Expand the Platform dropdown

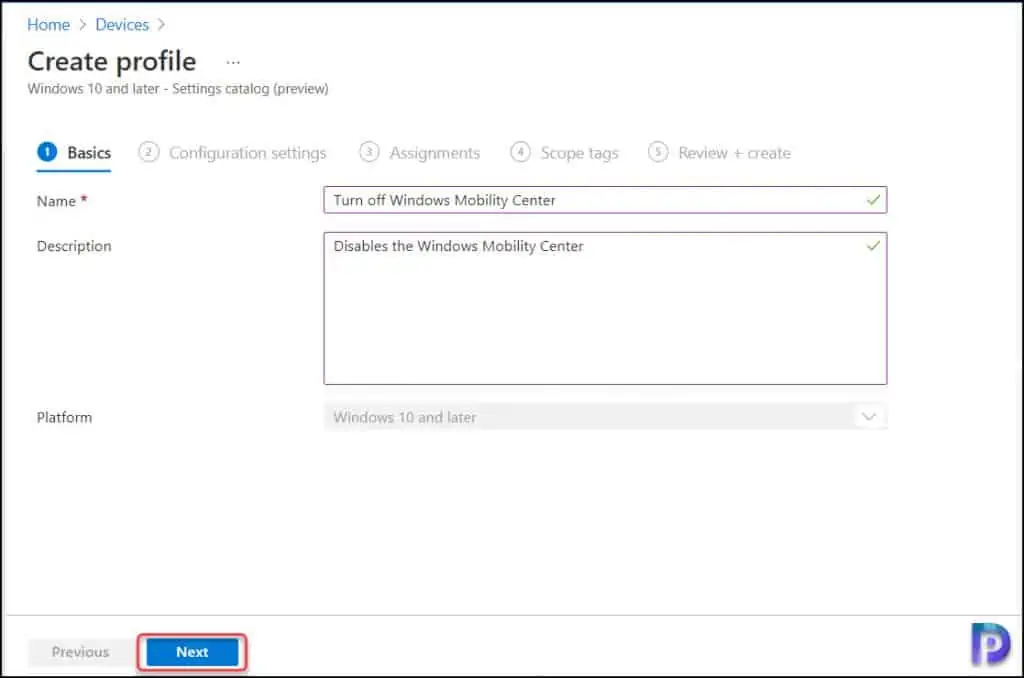[x=605, y=417]
